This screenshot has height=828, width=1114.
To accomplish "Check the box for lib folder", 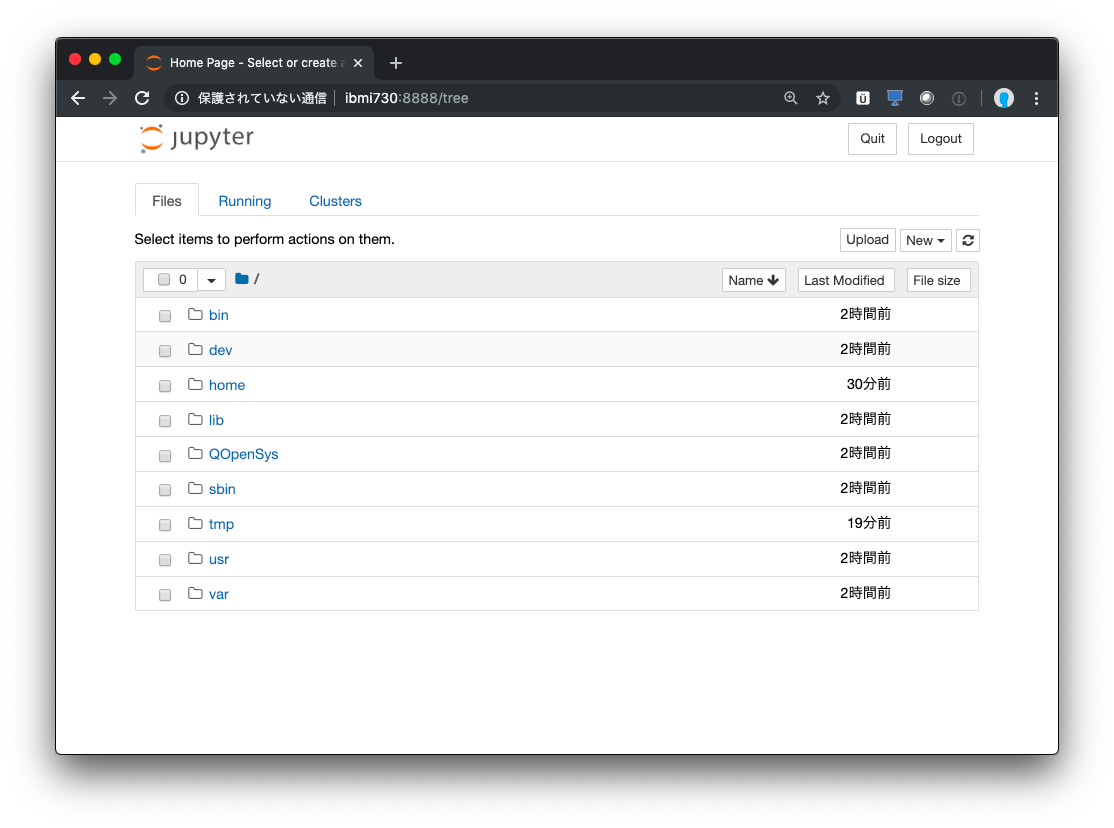I will point(165,420).
